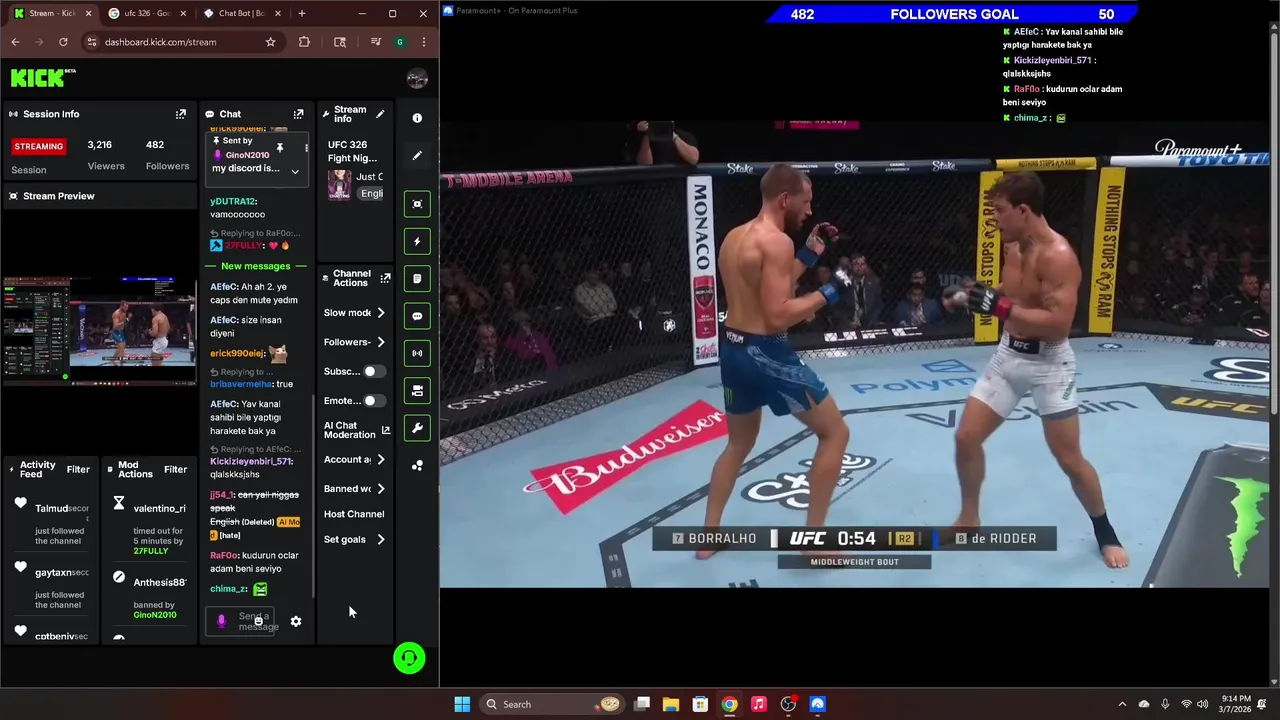Click the document sidebar icon
This screenshot has height=720, width=1280.
[x=417, y=278]
